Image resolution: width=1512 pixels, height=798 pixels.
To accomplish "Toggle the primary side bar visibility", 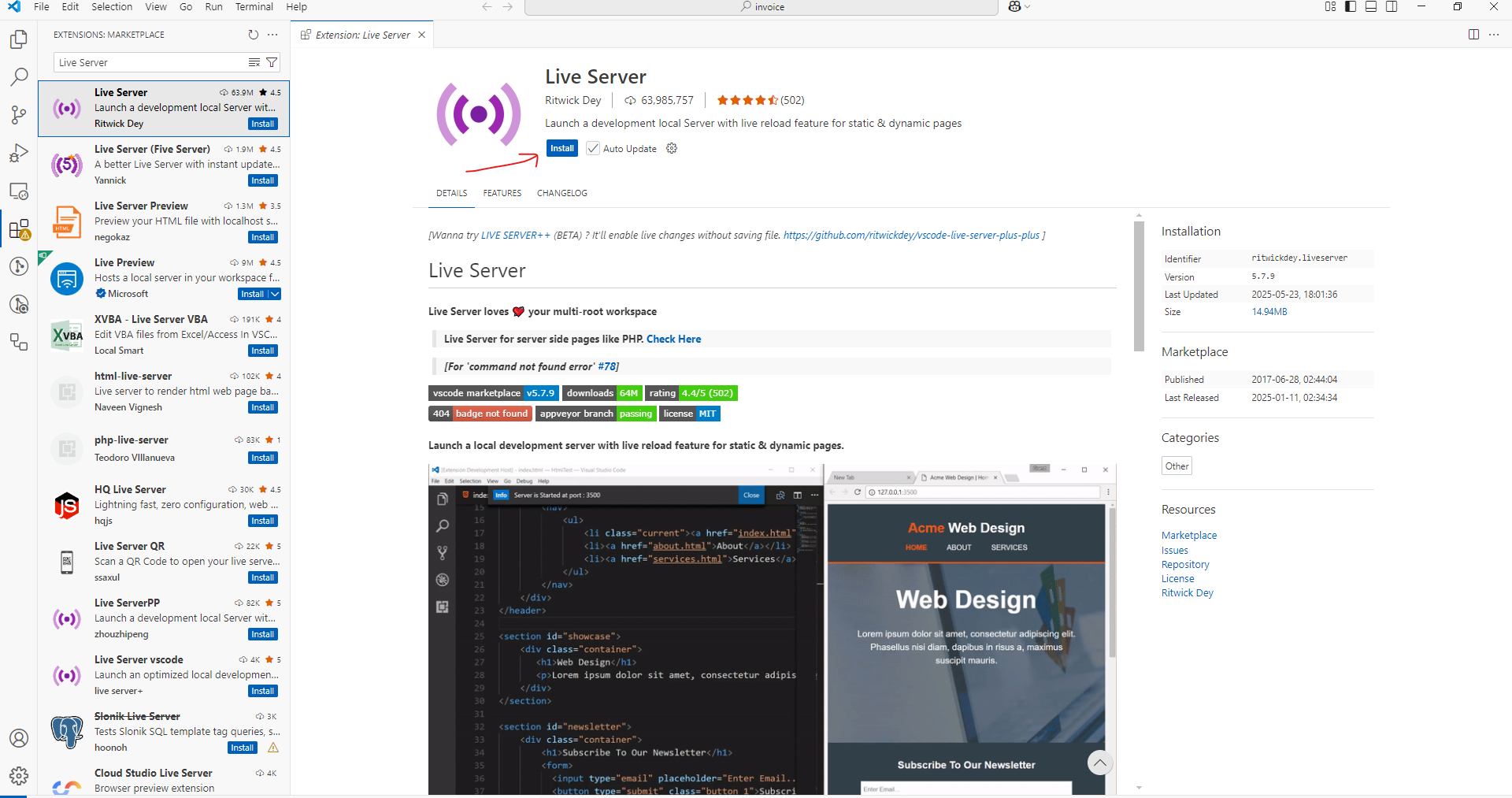I will click(x=1351, y=7).
